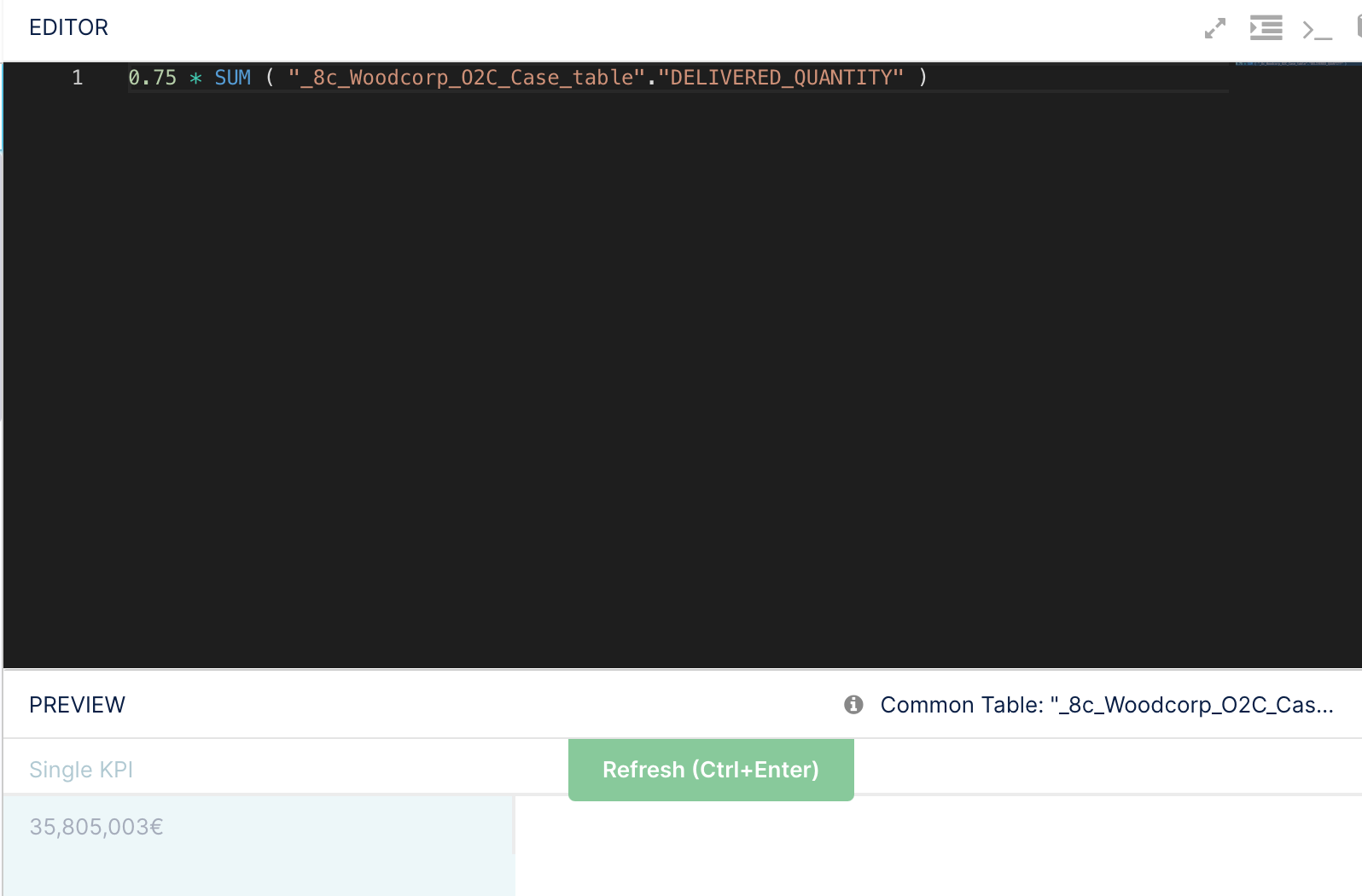Expand editor to fullscreen with arrows icon

pyautogui.click(x=1215, y=28)
